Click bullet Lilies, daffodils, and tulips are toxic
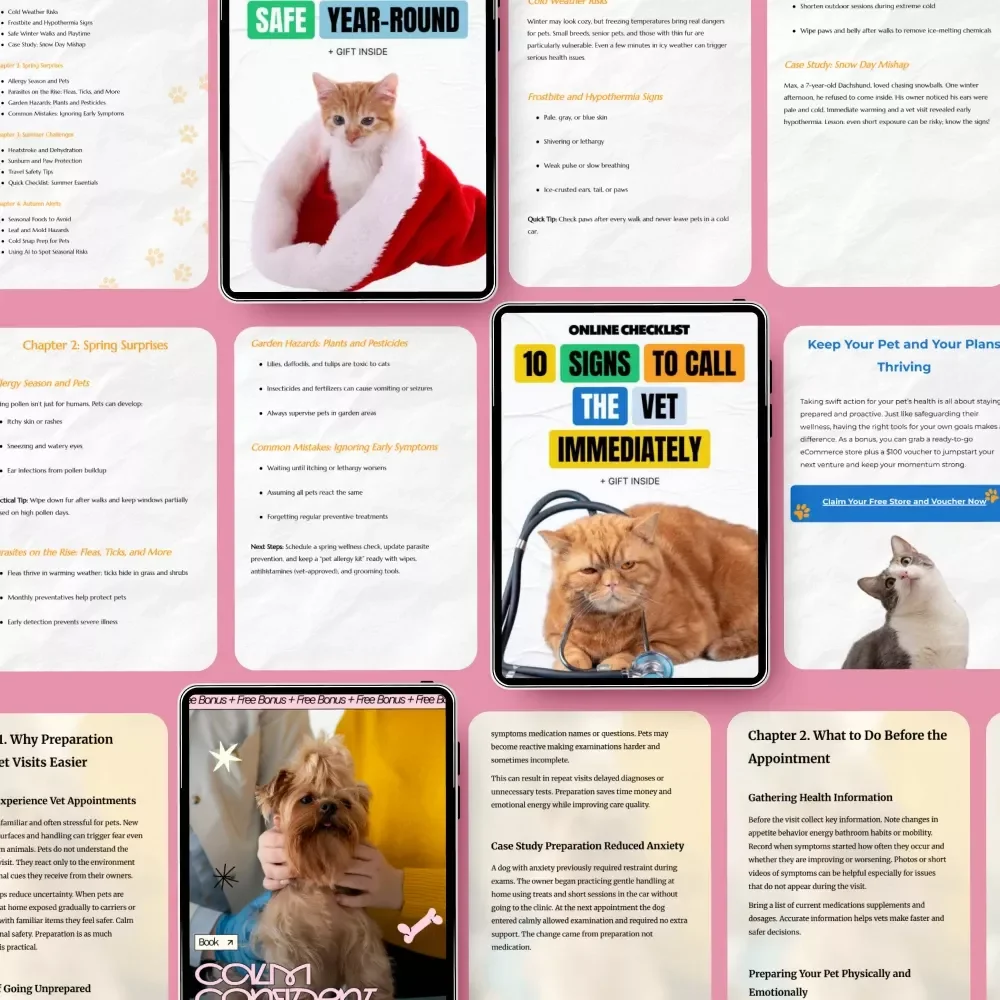 (x=328, y=364)
